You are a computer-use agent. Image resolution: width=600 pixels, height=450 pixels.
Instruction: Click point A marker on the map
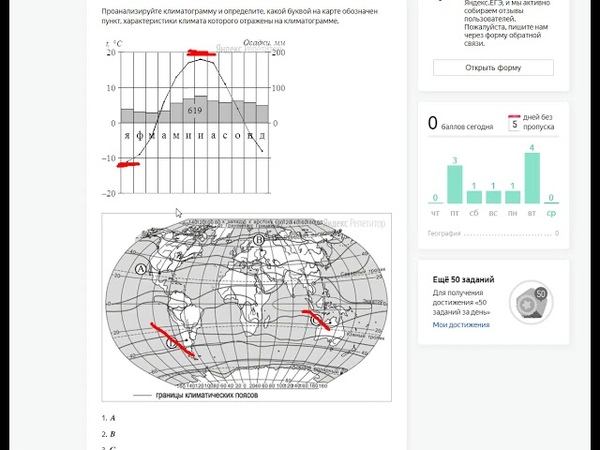coord(141,269)
